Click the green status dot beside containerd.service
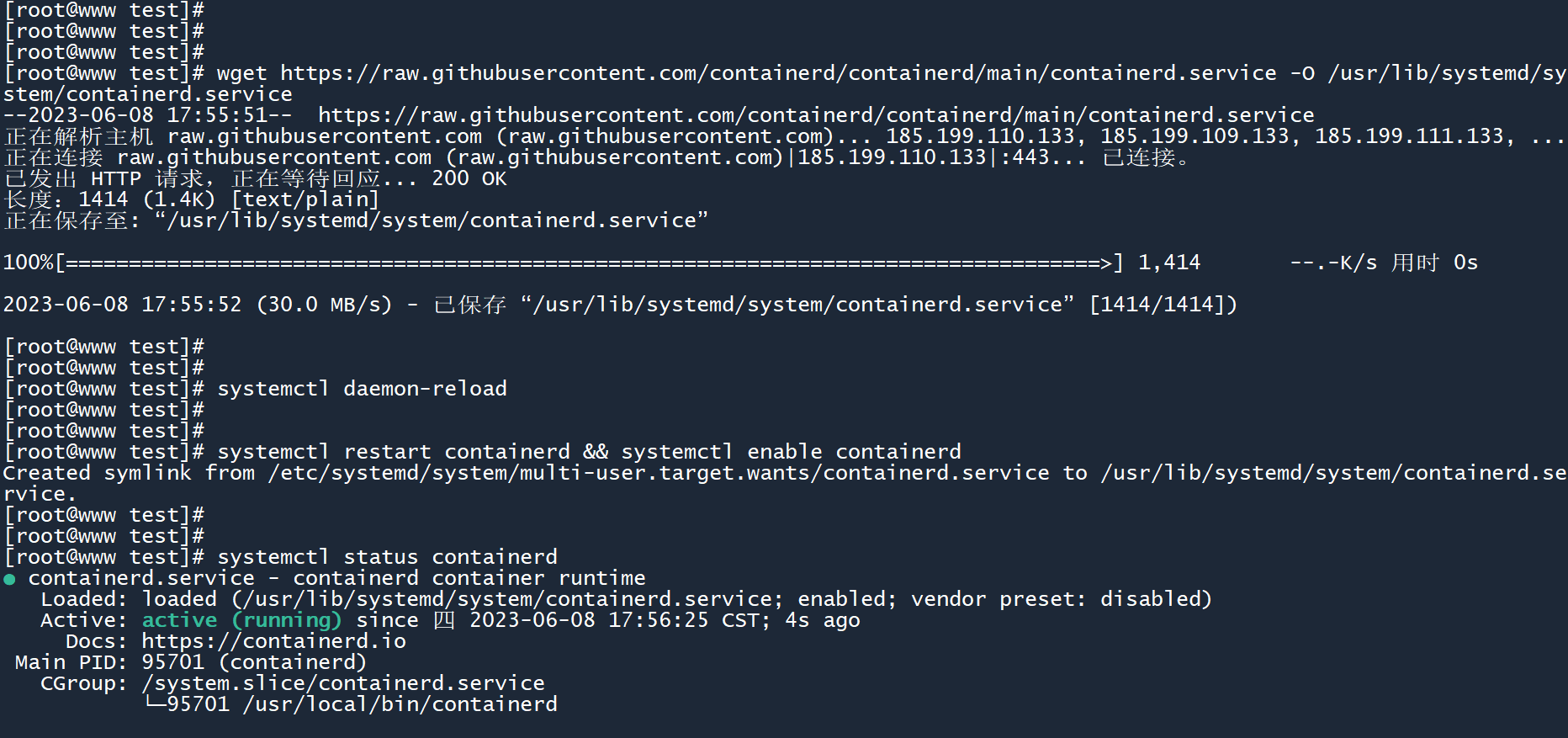Viewport: 1568px width, 738px height. [x=9, y=579]
